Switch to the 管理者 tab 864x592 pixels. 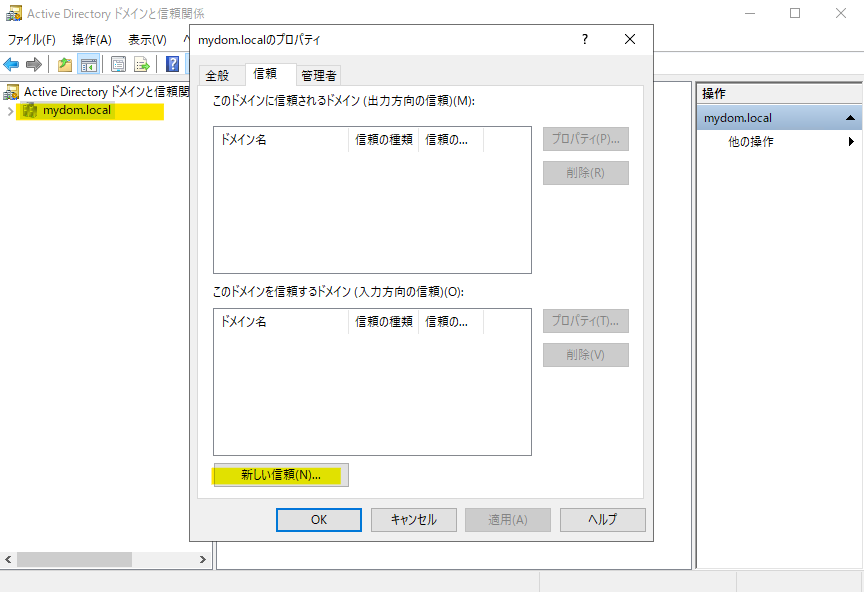click(319, 75)
